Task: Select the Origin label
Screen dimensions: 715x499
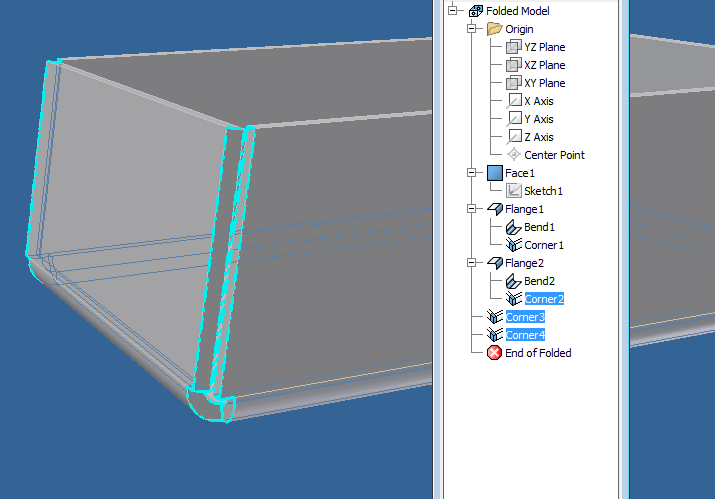Action: click(519, 29)
